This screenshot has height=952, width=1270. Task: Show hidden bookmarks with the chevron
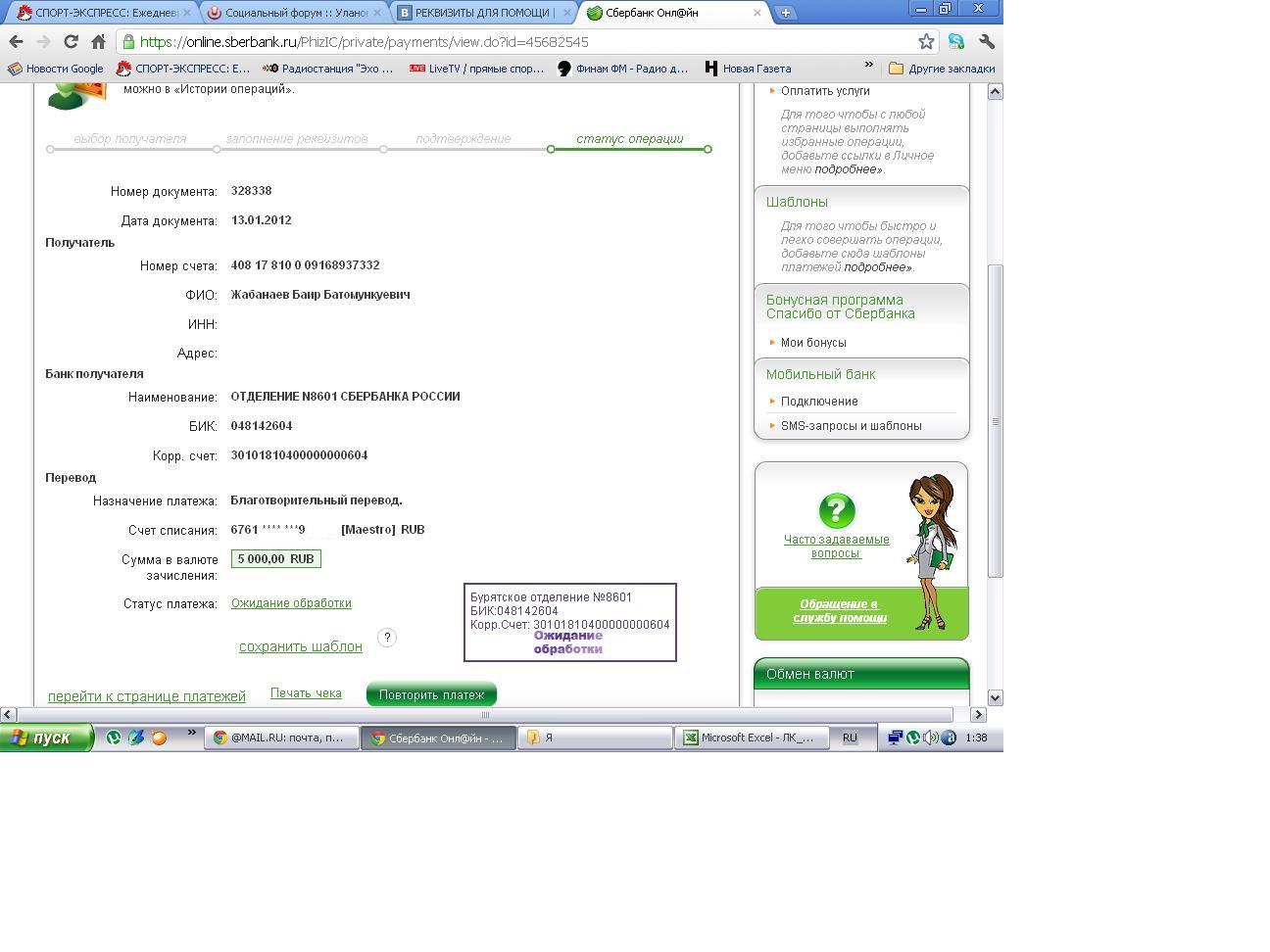(x=868, y=66)
